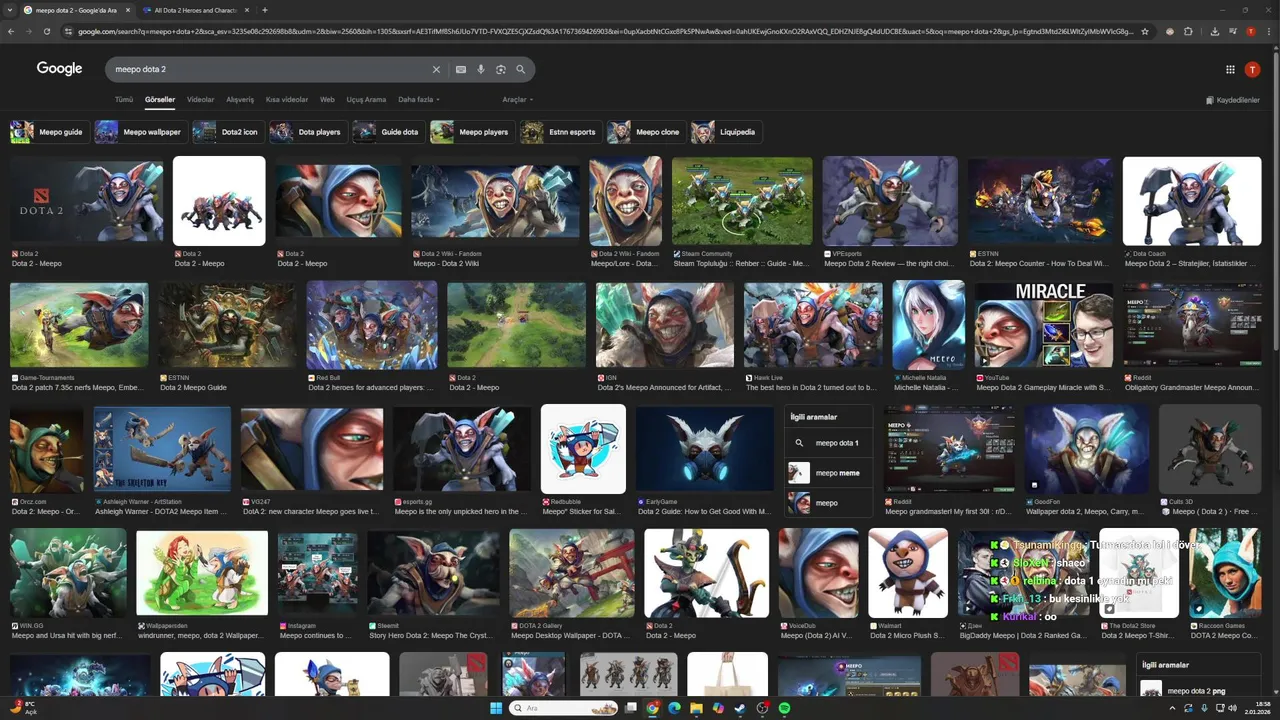Select the Dota2 icon filter chip
Viewport: 1280px width, 720px height.
[x=228, y=132]
